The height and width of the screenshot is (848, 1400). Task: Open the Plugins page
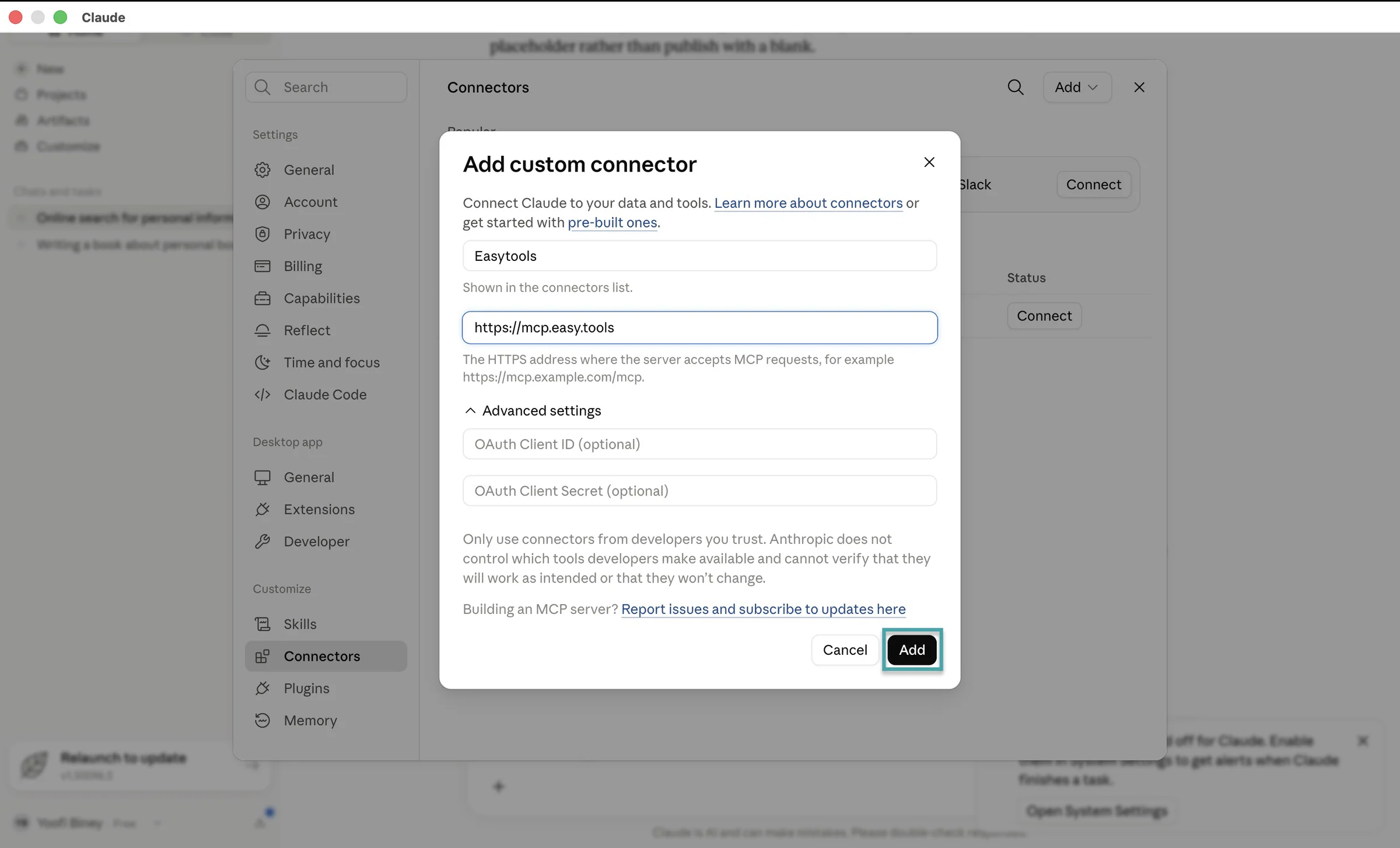tap(326, 688)
